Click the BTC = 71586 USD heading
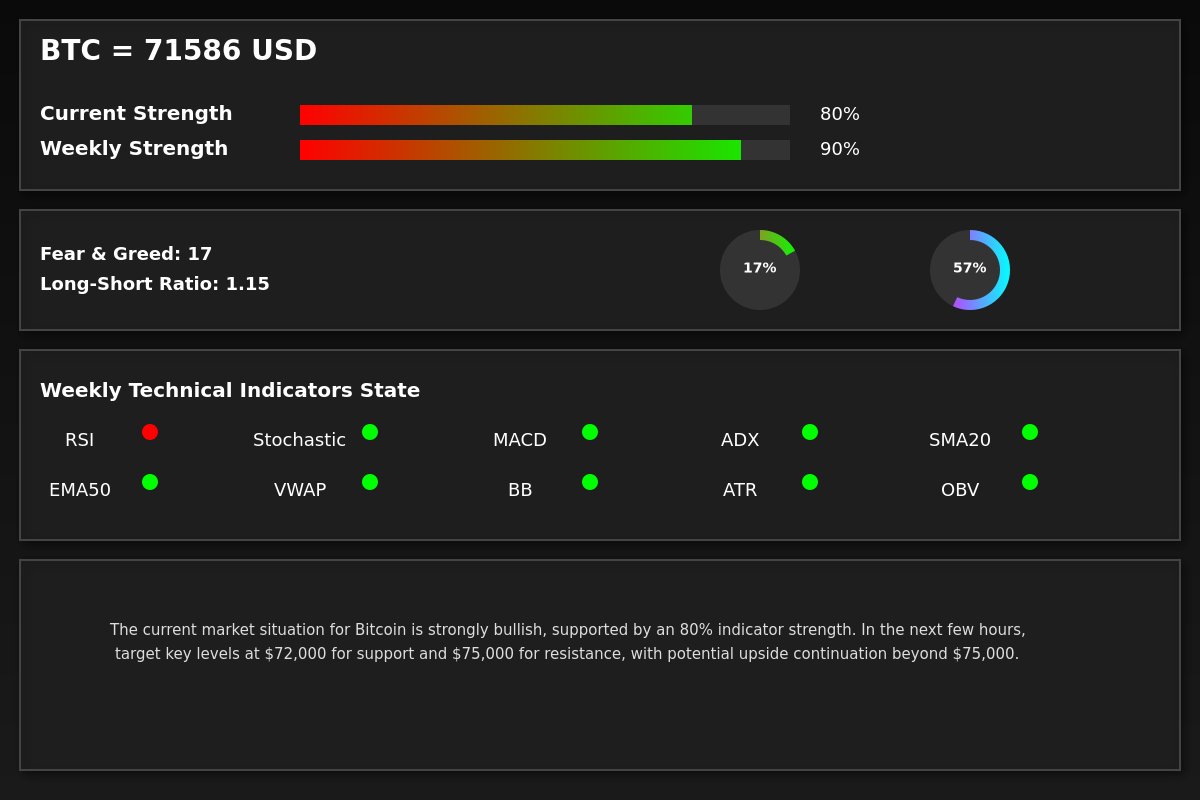Image resolution: width=1200 pixels, height=800 pixels. coord(178,51)
